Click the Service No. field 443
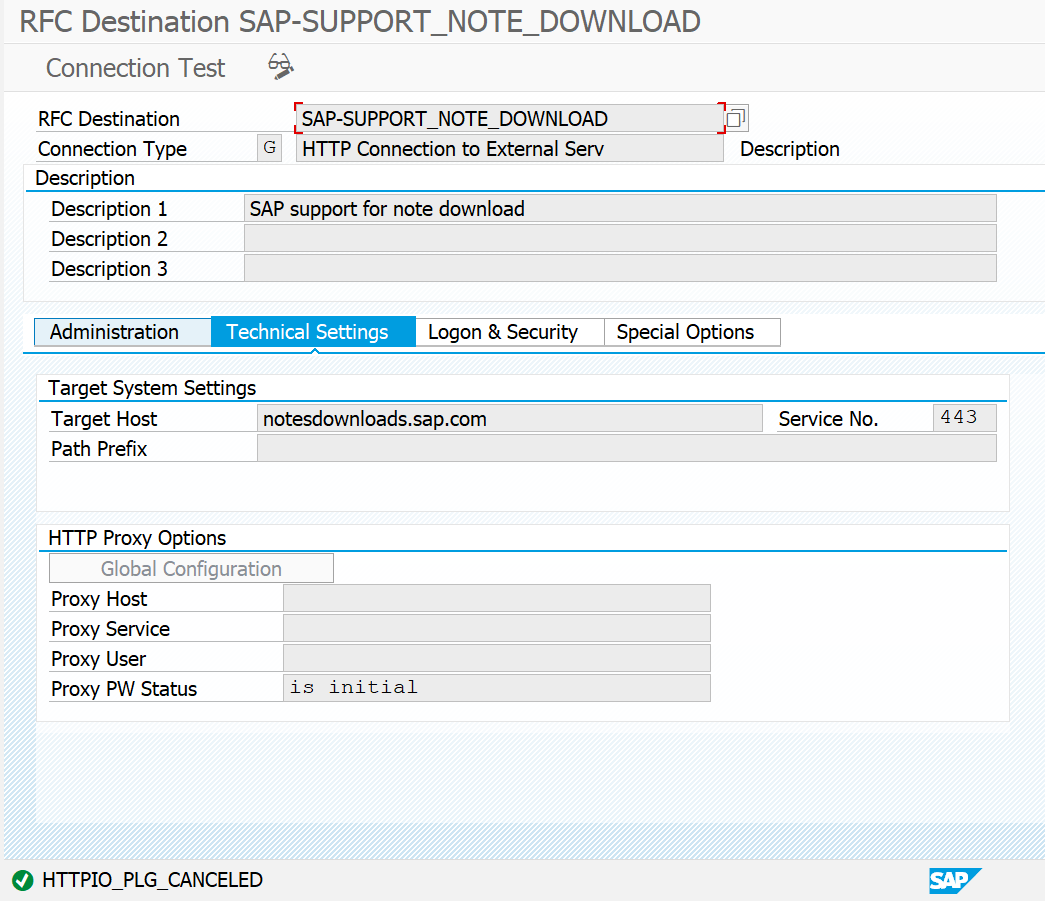1045x901 pixels. click(964, 418)
